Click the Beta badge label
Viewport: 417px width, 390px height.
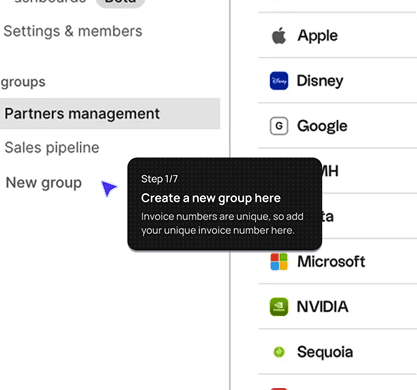[120, 2]
